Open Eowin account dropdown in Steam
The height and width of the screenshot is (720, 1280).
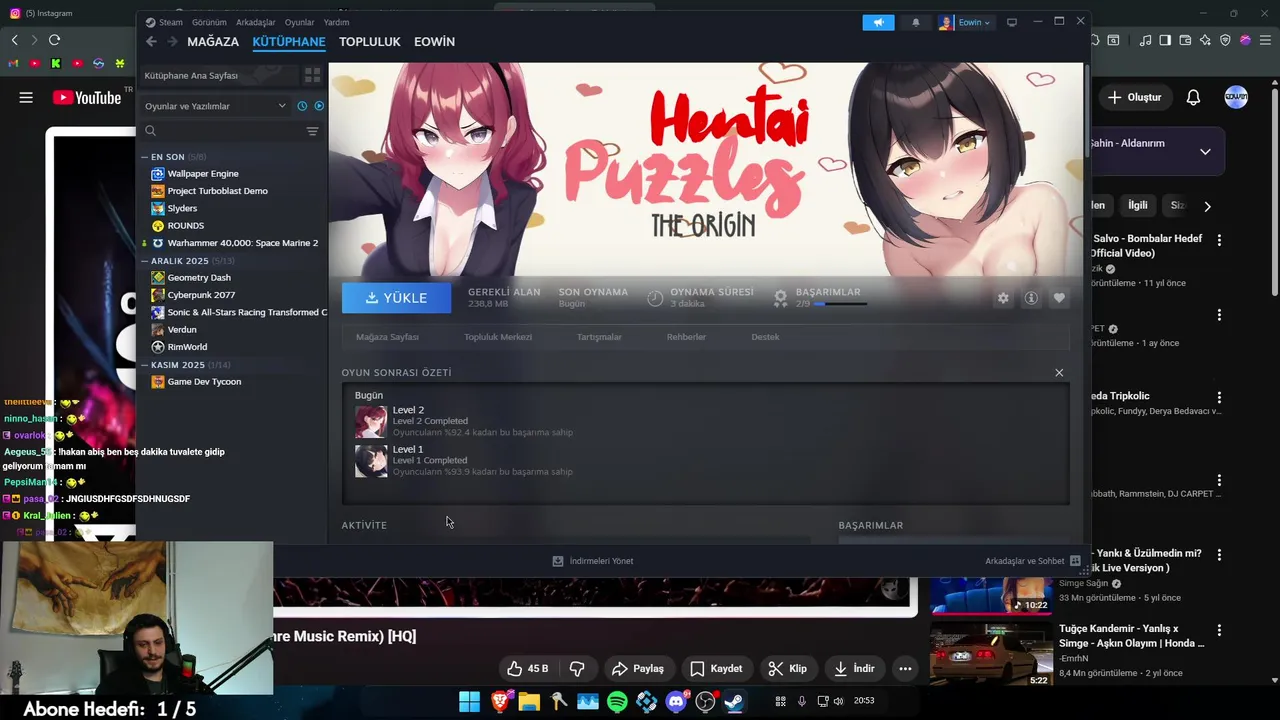coord(965,22)
